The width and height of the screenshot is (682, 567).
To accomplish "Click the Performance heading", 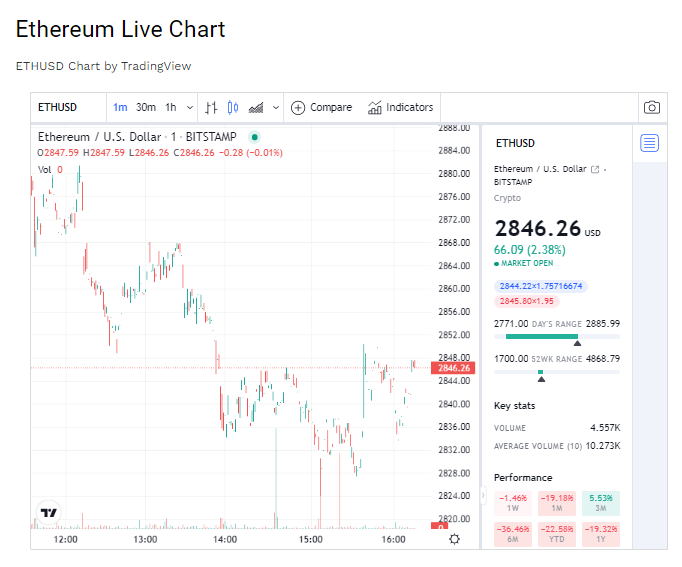I will point(523,477).
